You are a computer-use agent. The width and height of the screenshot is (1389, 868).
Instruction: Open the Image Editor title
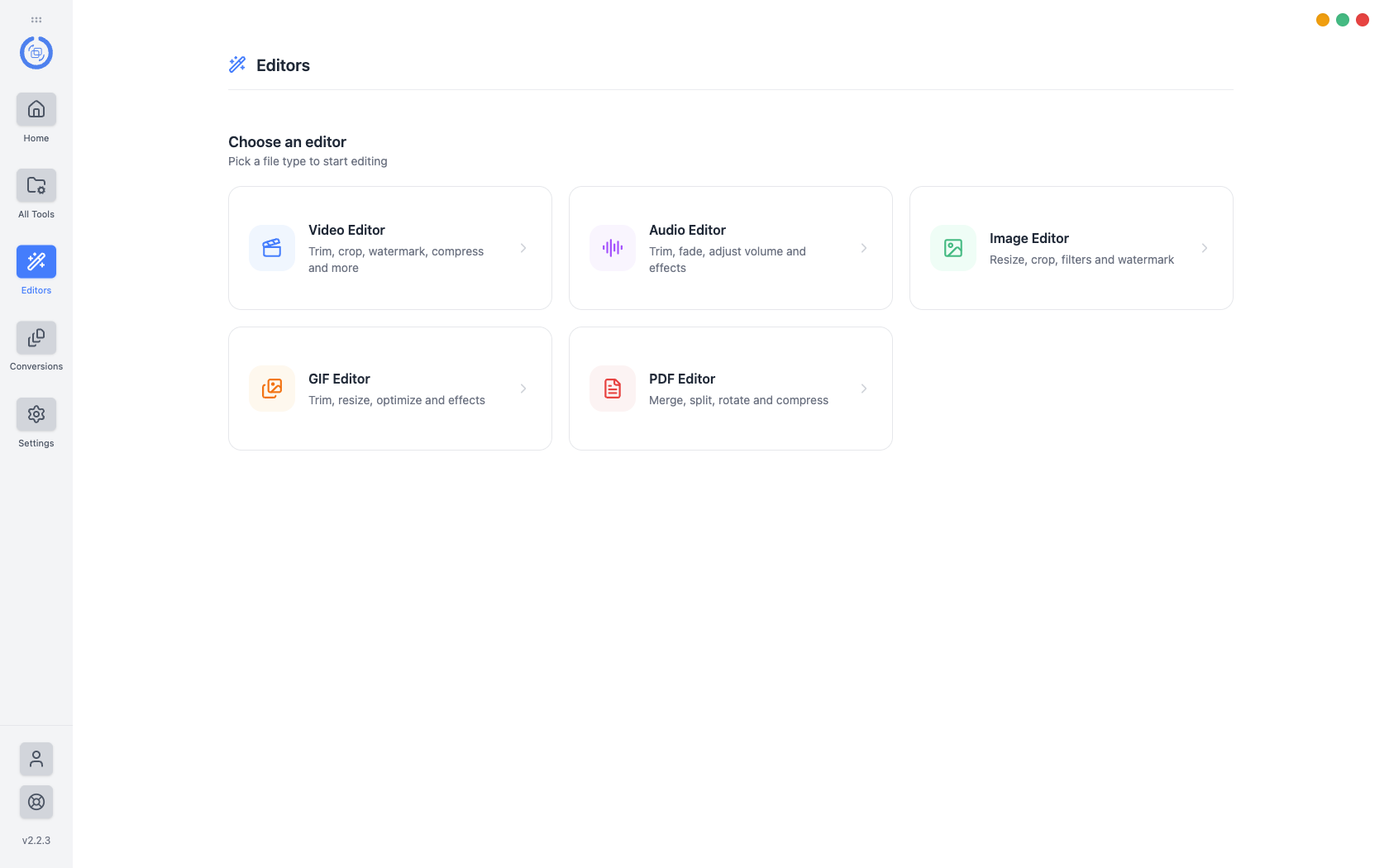pos(1029,238)
